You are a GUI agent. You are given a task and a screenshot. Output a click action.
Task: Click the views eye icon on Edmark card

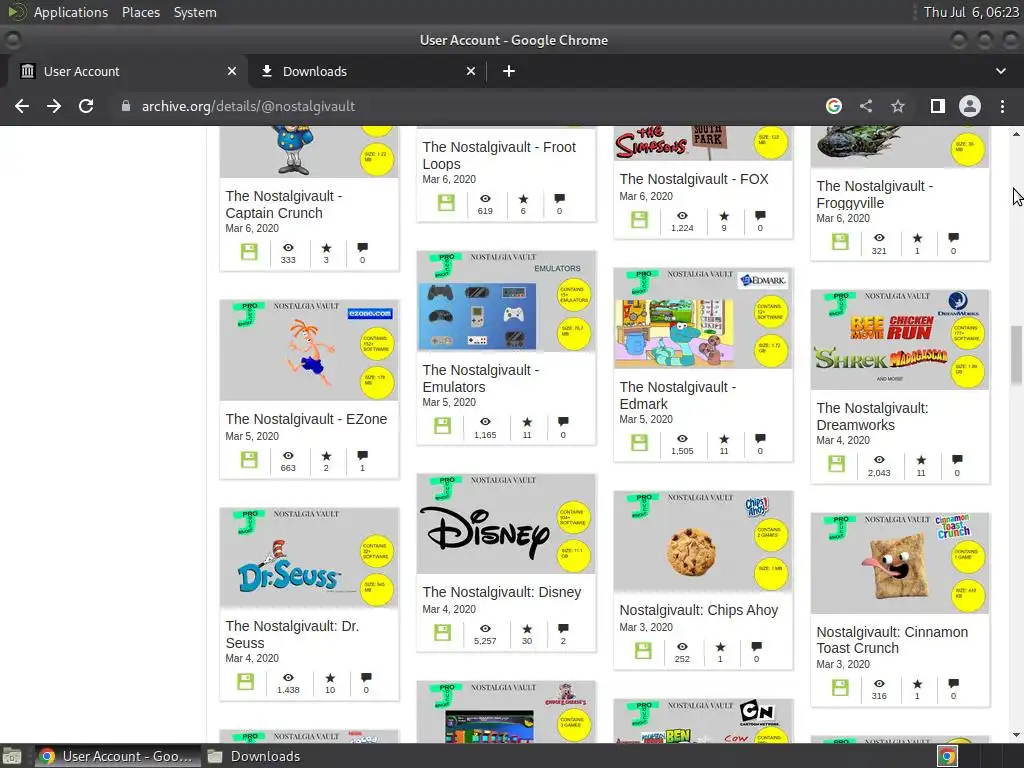point(682,439)
